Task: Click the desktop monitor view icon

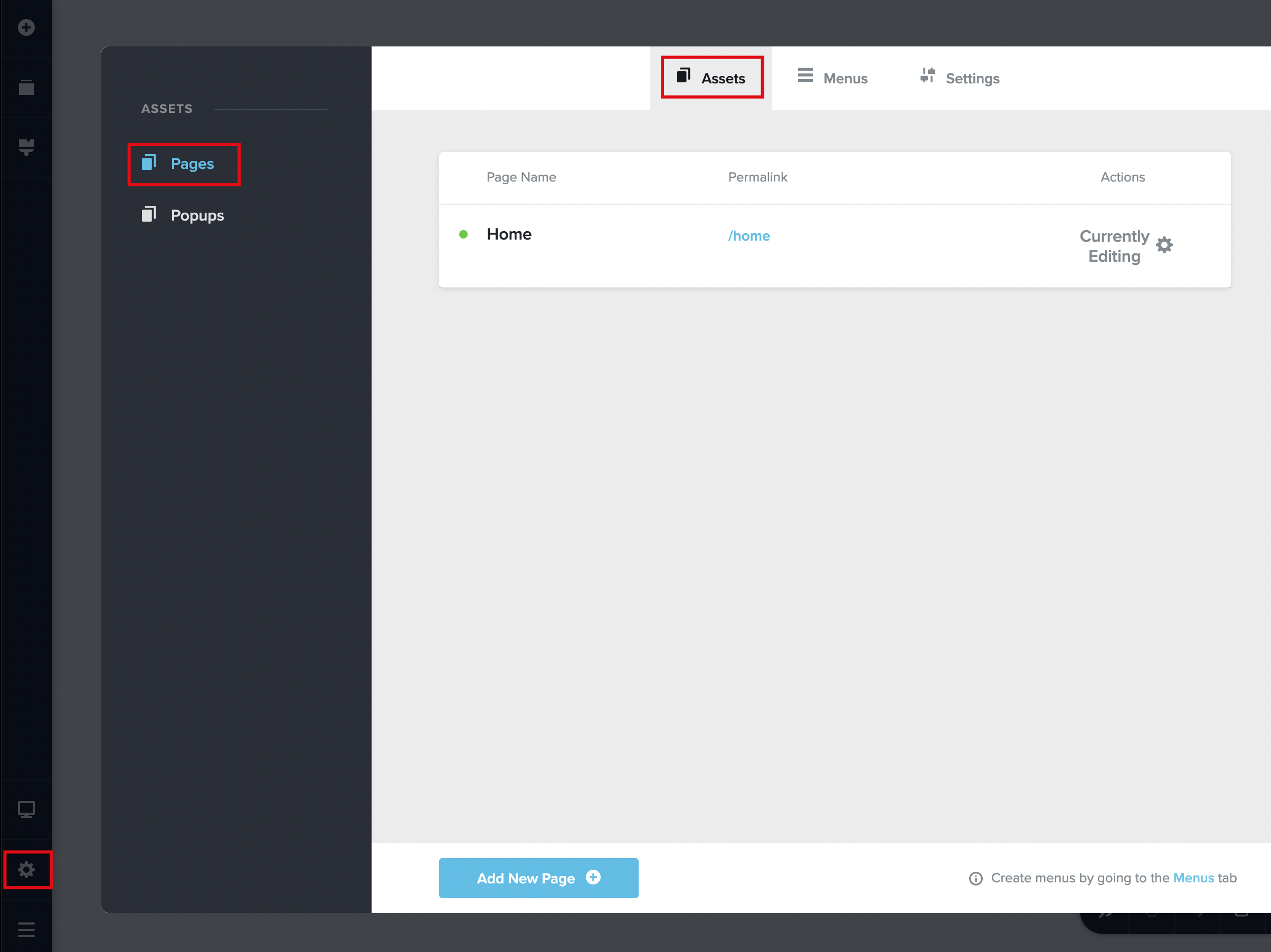Action: (26, 809)
